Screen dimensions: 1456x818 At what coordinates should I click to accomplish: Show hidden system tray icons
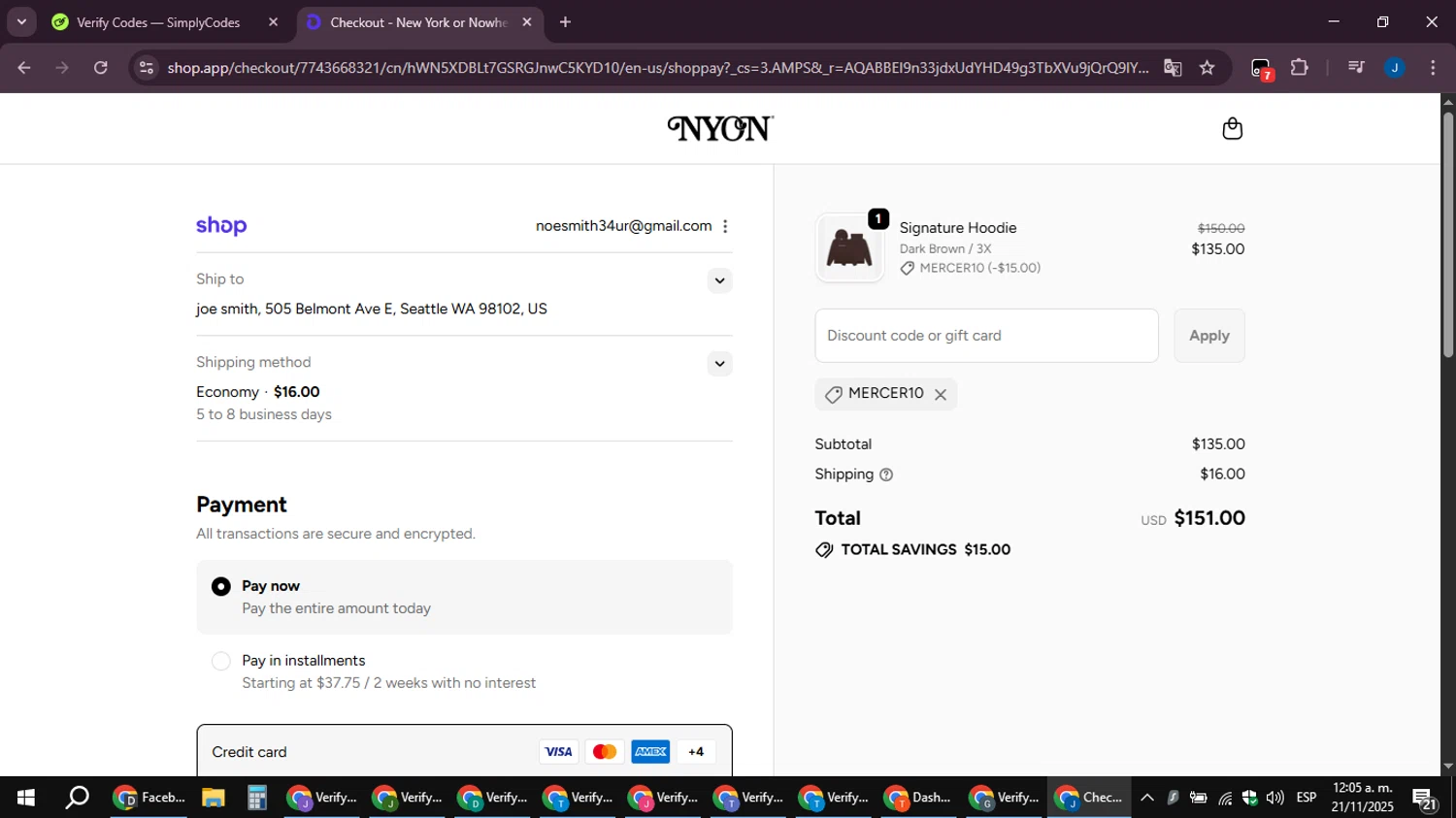pos(1147,798)
